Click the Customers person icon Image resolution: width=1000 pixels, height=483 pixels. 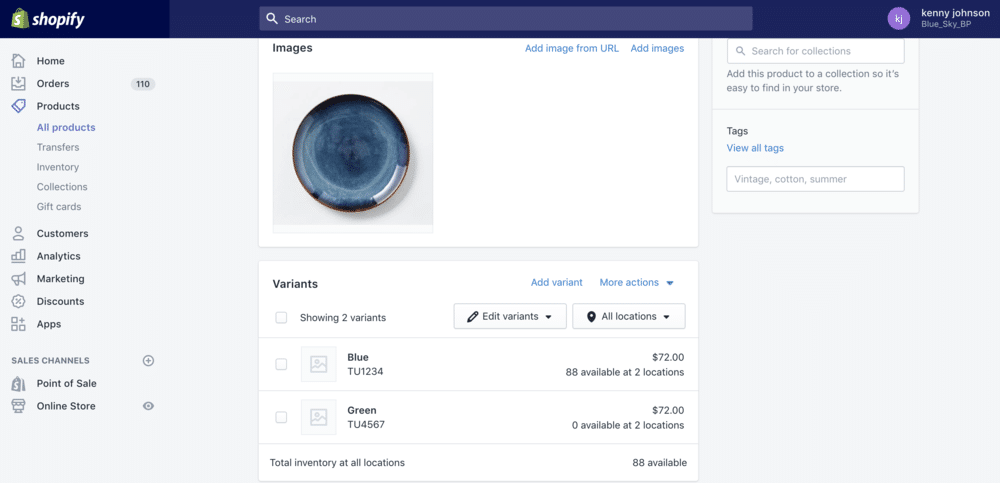tap(18, 234)
